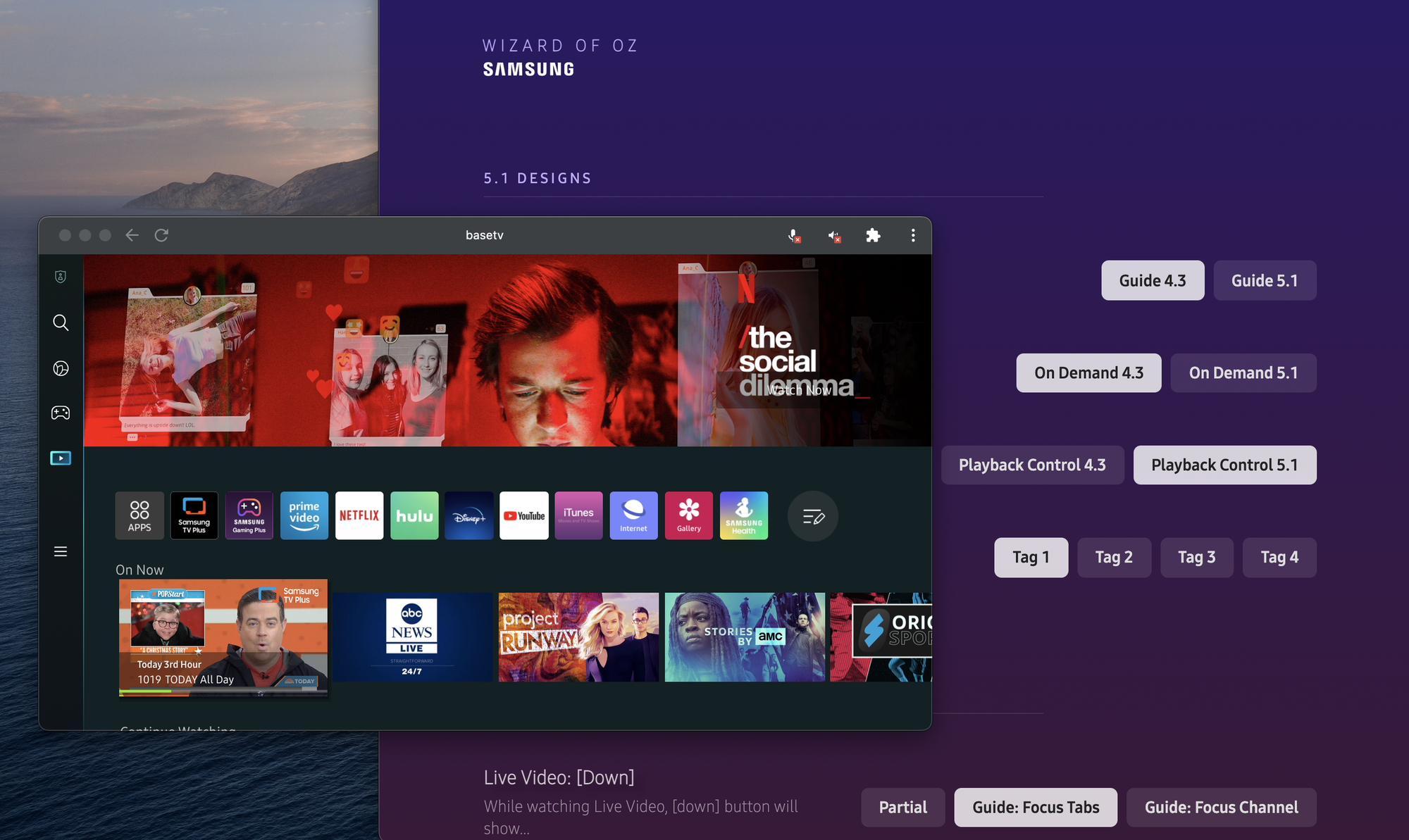
Task: Click the 5.1 DESIGNS heading
Action: 538,178
